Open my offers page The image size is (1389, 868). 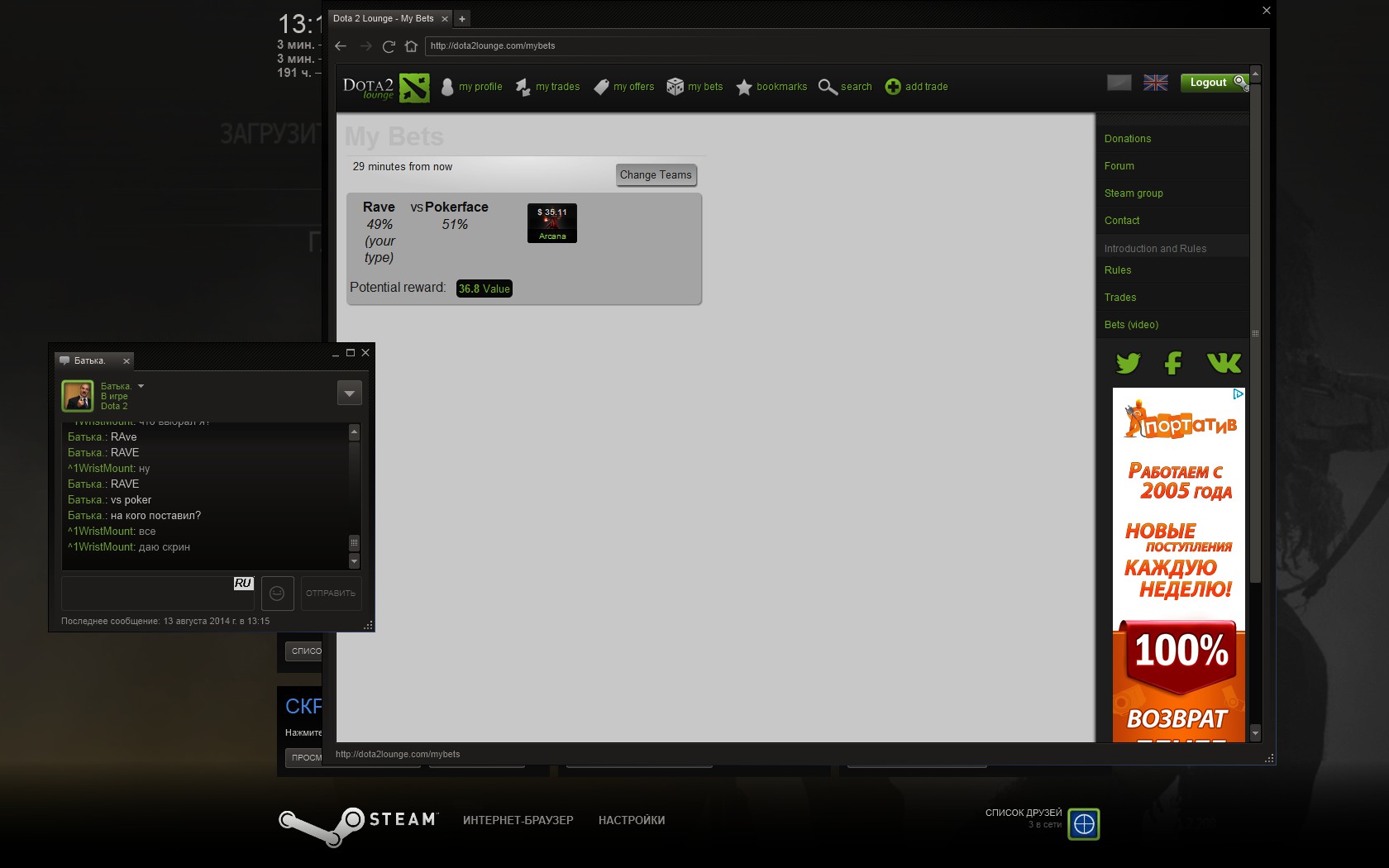click(633, 87)
